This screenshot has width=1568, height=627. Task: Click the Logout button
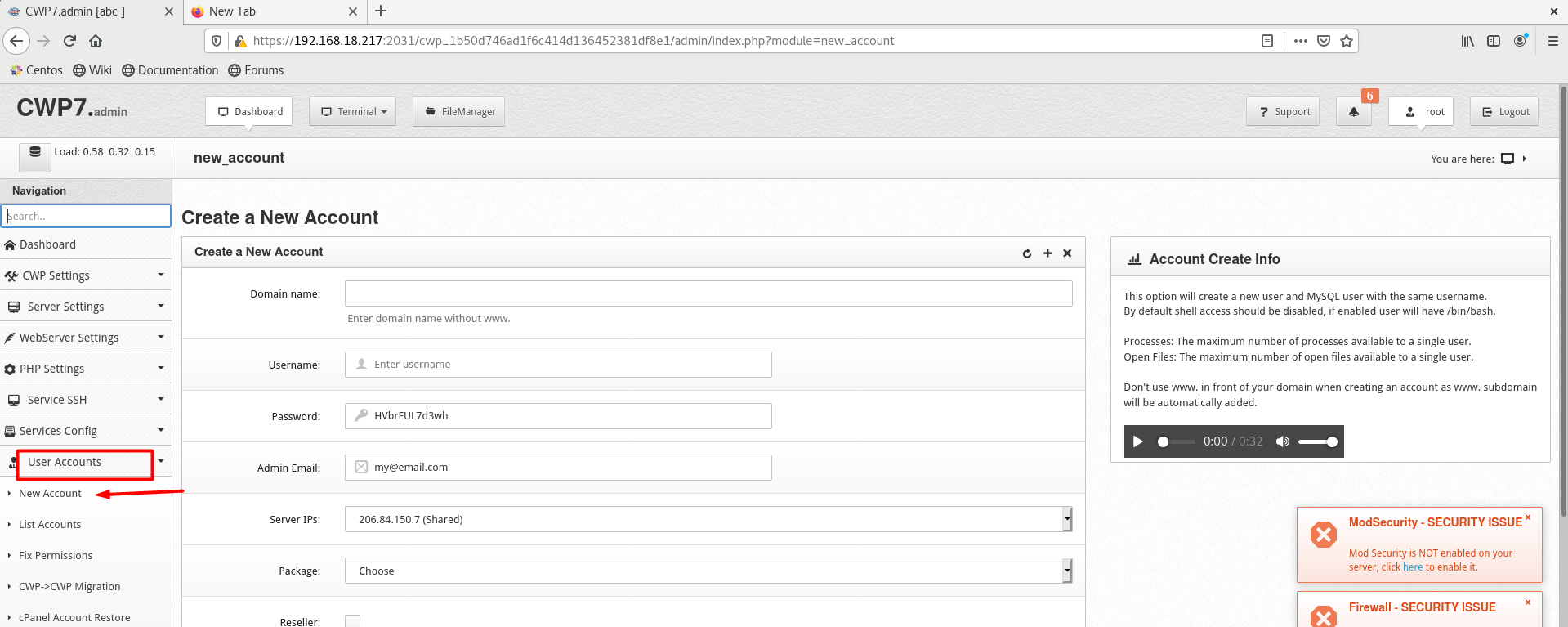[1505, 112]
